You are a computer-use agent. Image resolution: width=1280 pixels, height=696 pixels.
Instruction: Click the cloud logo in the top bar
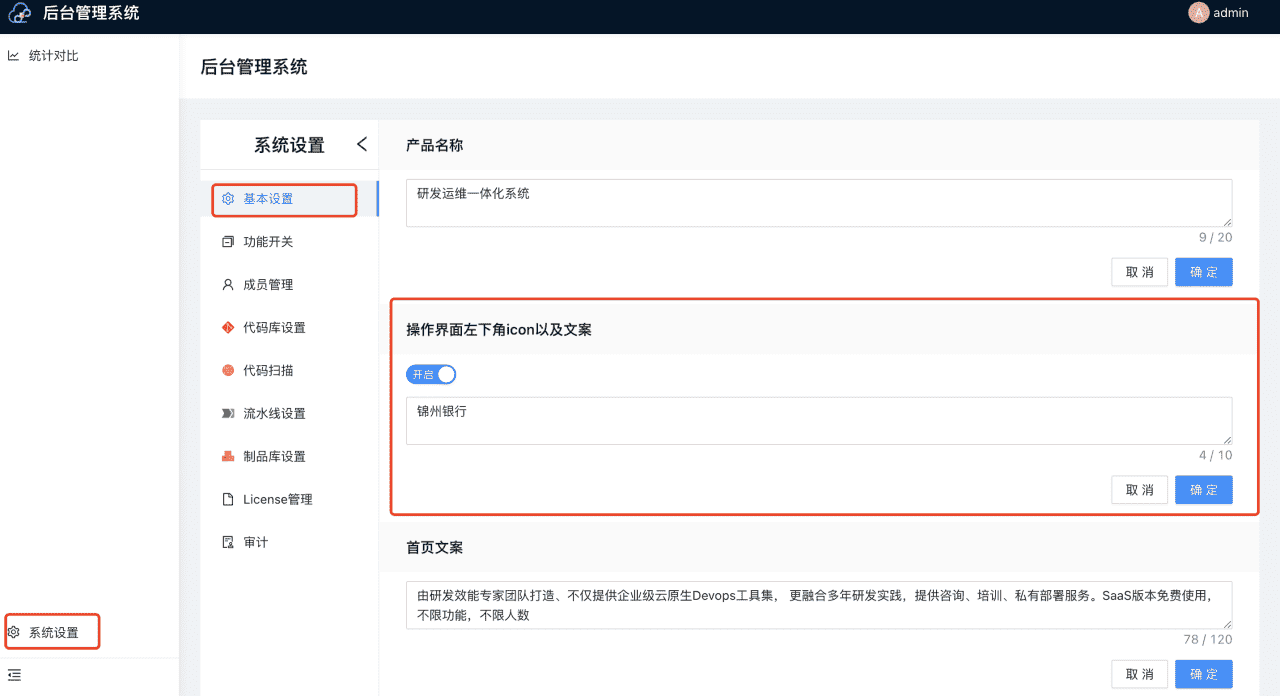pos(19,14)
